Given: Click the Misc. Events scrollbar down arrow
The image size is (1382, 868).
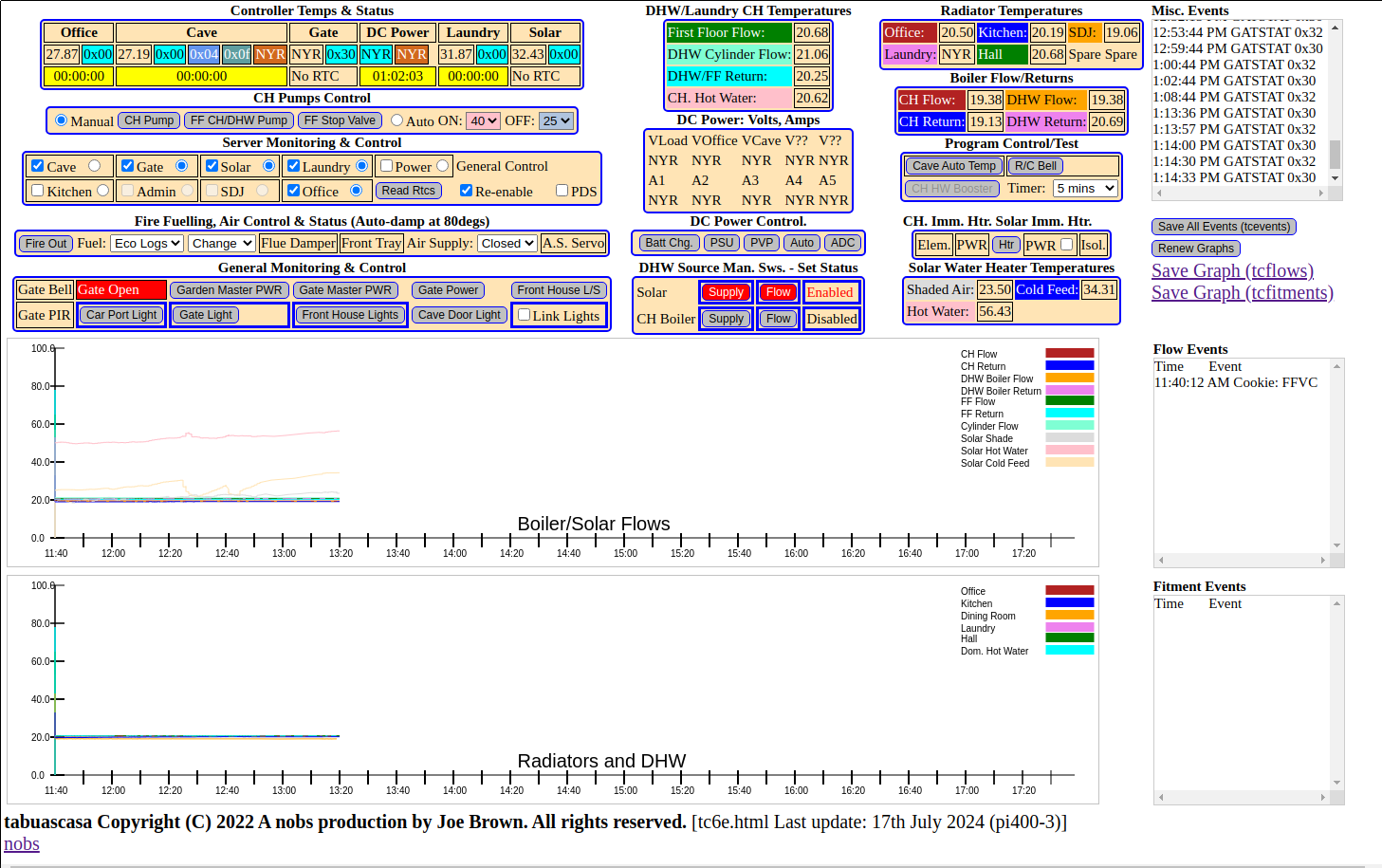Looking at the screenshot, I should pos(1336,177).
